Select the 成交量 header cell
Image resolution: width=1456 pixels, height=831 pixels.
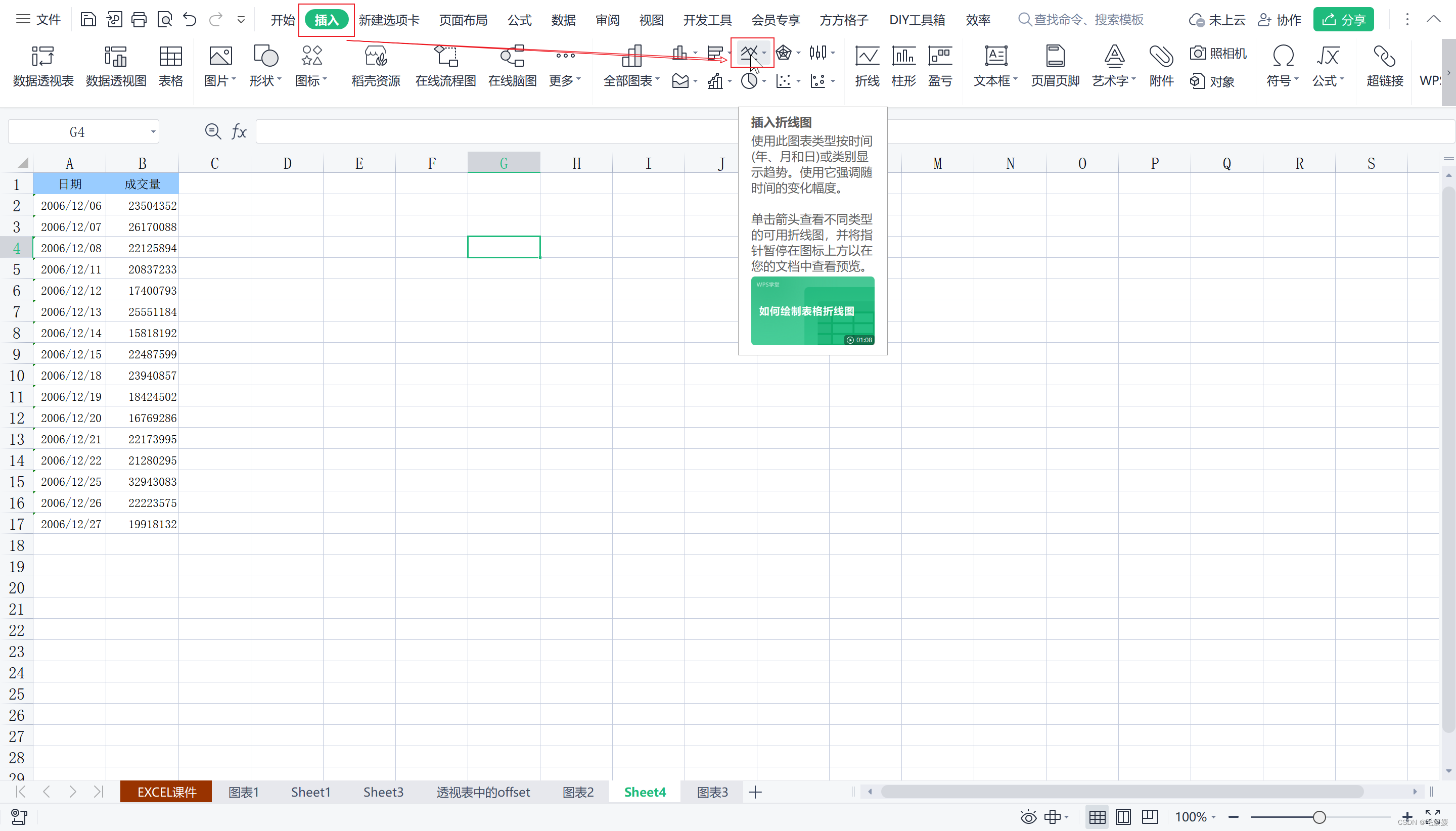point(142,184)
